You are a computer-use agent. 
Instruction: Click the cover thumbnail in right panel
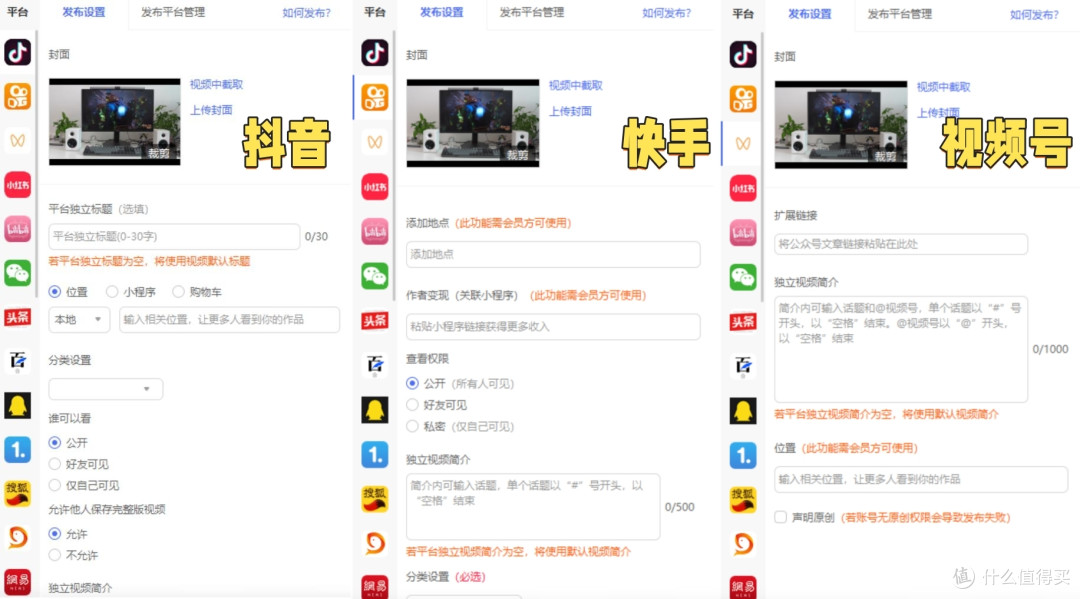(840, 125)
